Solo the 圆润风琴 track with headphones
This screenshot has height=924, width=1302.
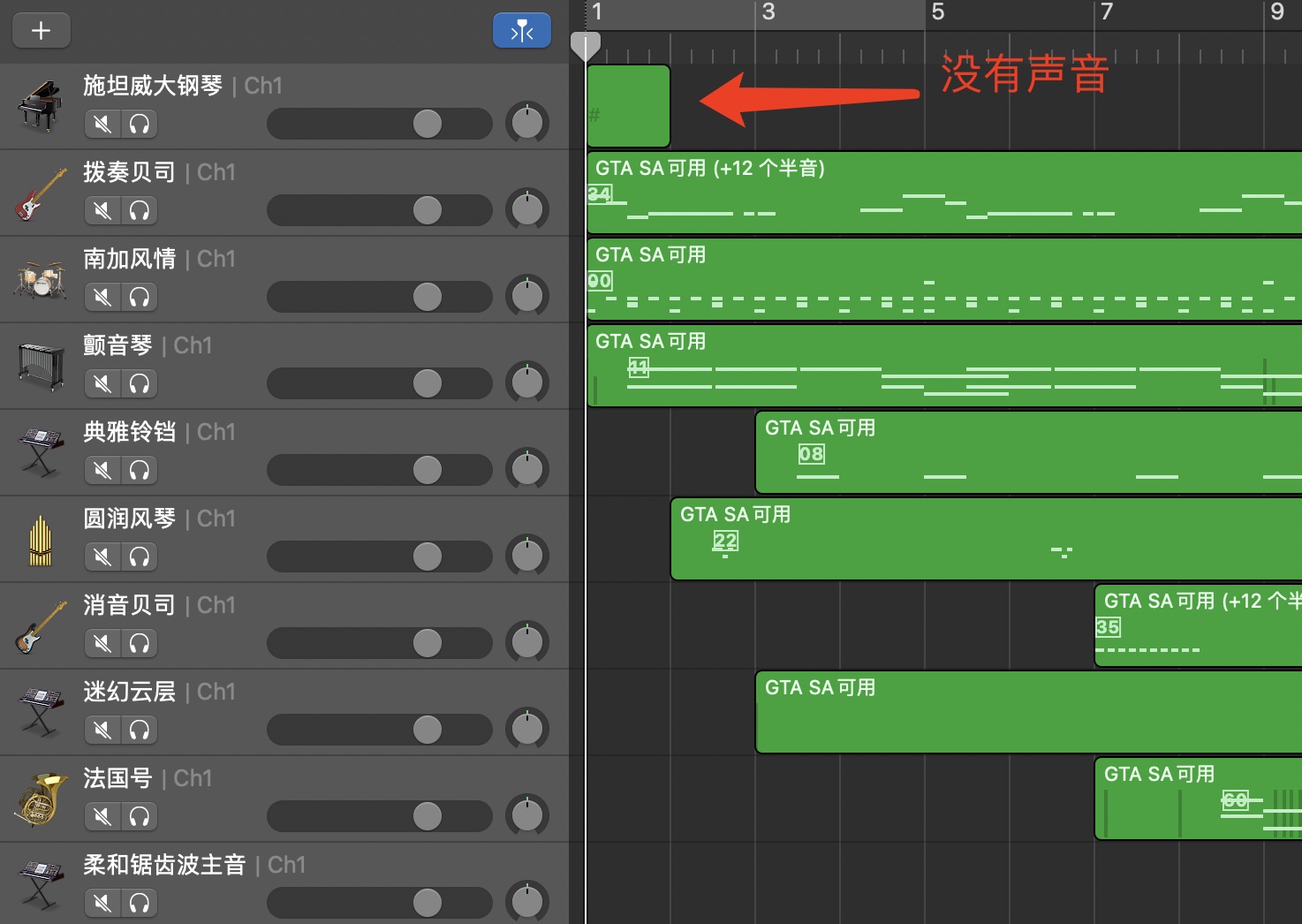[x=140, y=557]
